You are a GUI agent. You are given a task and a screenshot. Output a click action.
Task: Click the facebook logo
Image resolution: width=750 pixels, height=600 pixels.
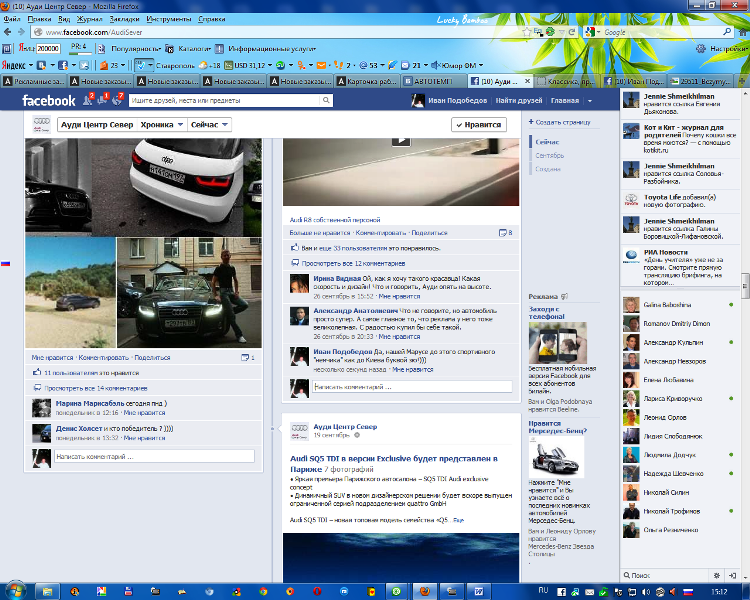(49, 100)
